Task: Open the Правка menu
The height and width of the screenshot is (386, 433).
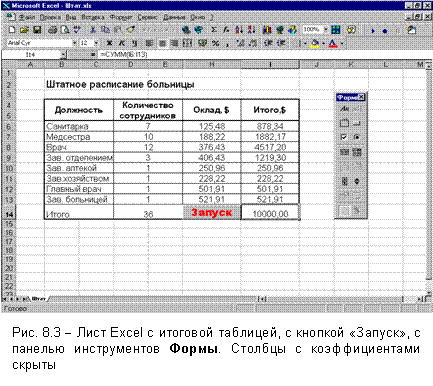Action: [x=50, y=17]
